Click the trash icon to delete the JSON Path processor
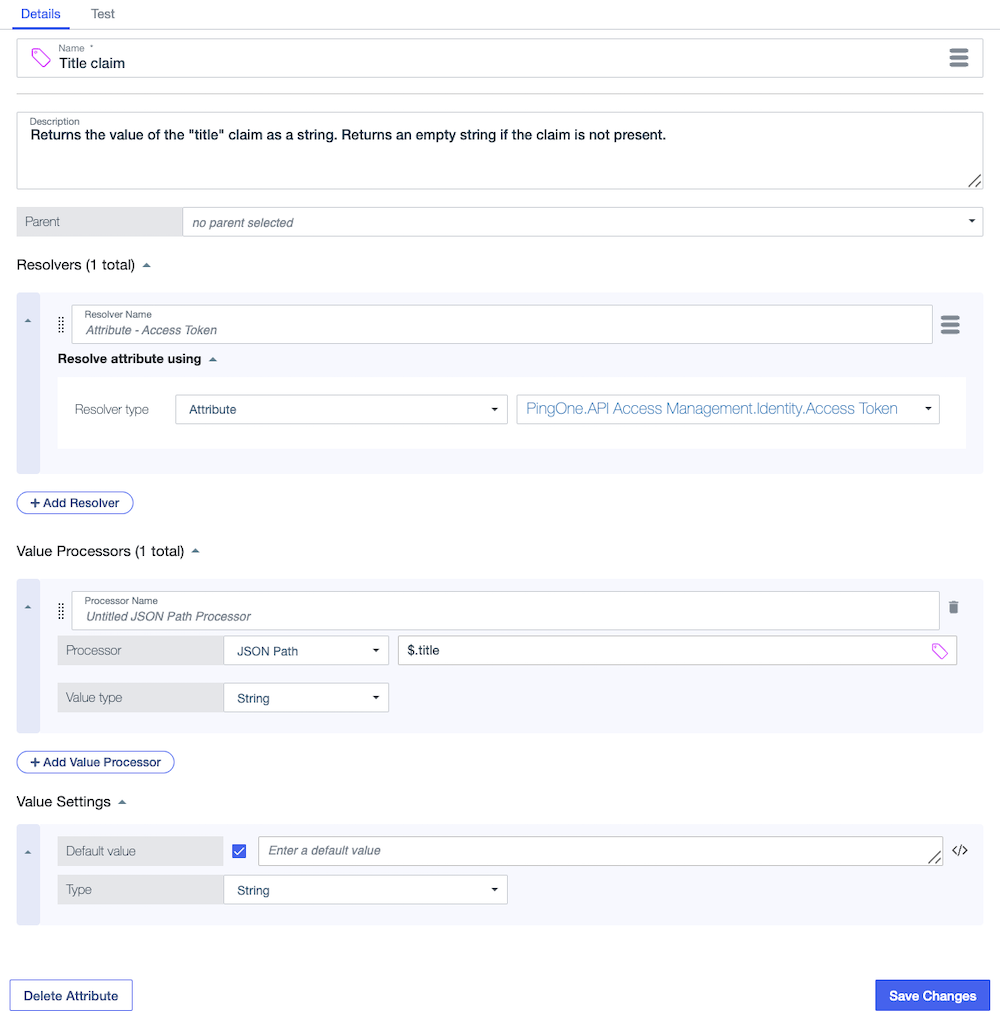Viewport: 1000px width, 1024px height. pyautogui.click(x=953, y=607)
